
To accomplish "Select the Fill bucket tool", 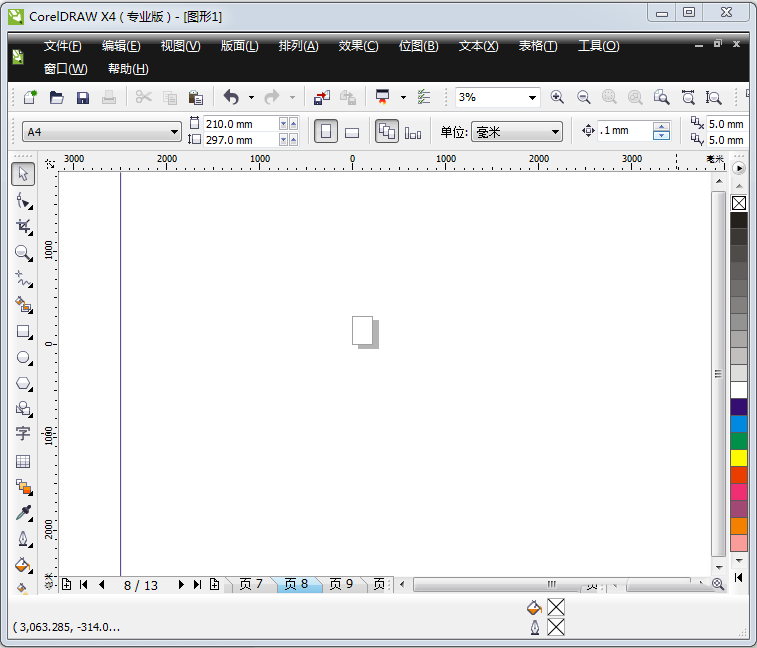I will pos(23,565).
